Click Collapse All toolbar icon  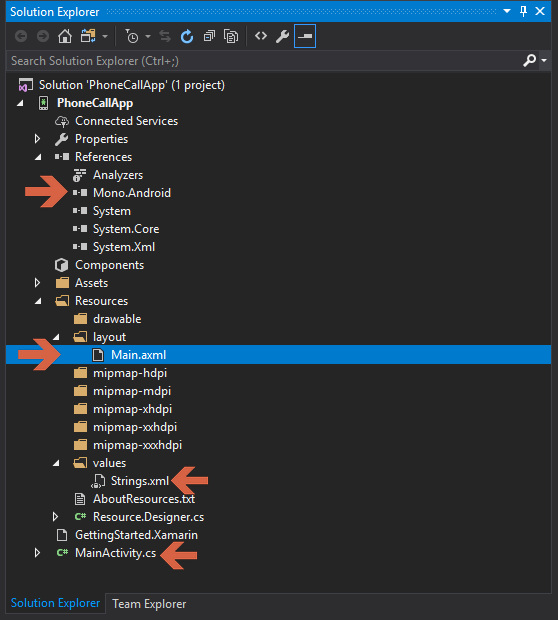(209, 36)
